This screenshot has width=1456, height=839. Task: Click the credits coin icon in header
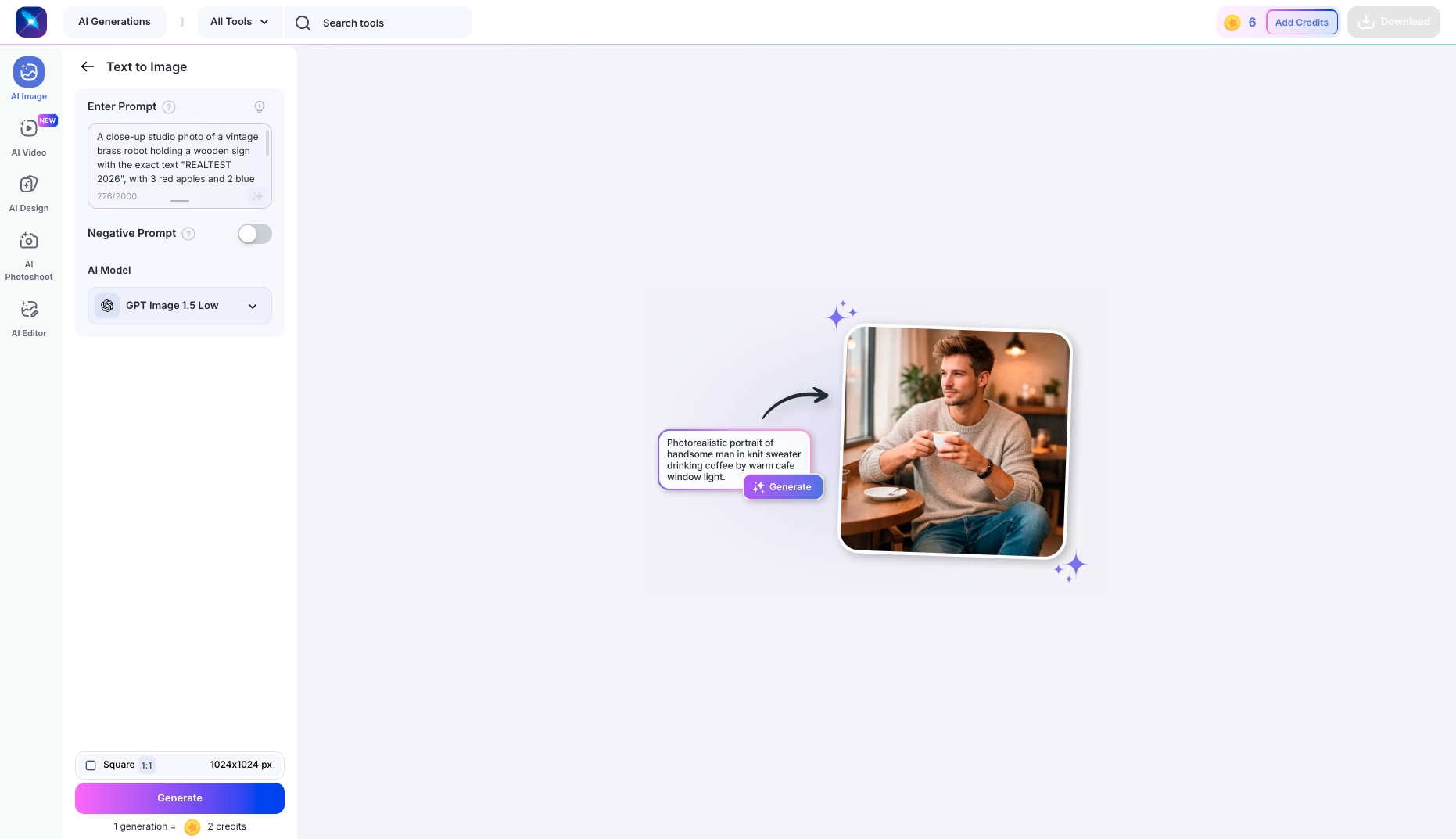point(1232,23)
